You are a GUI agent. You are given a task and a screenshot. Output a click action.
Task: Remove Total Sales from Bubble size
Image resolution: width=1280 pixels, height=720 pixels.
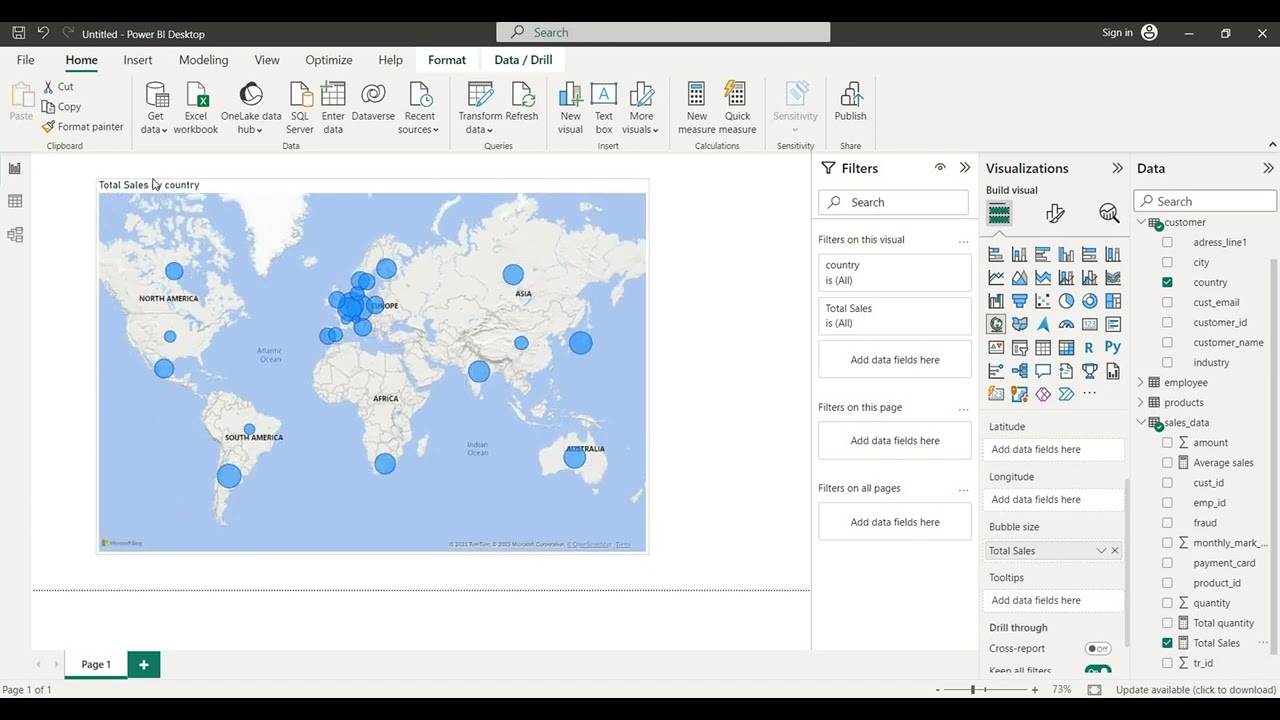(x=1115, y=551)
